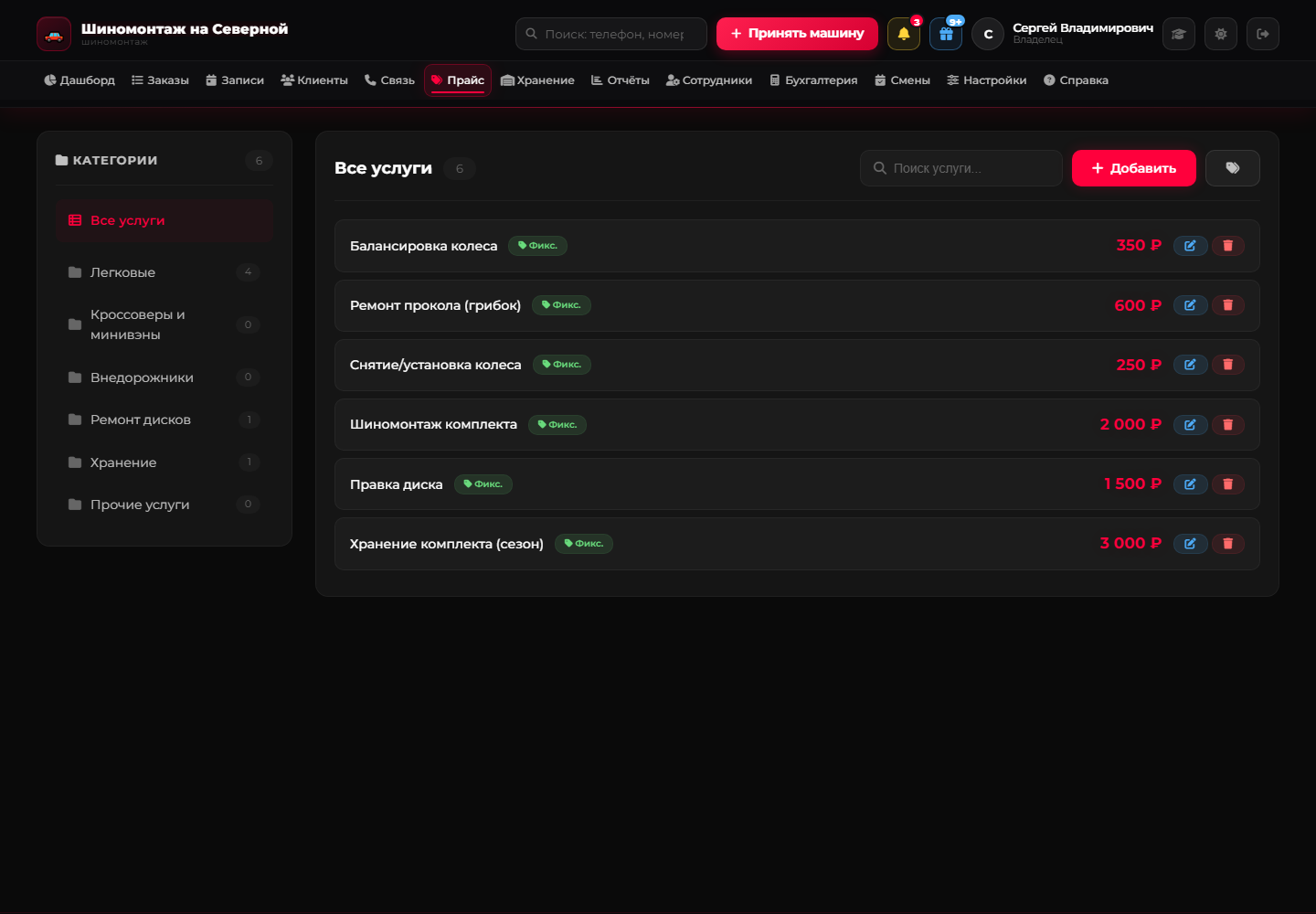1316x914 pixels.
Task: Delete the Ремонт прокола (грибок) row
Action: point(1228,305)
